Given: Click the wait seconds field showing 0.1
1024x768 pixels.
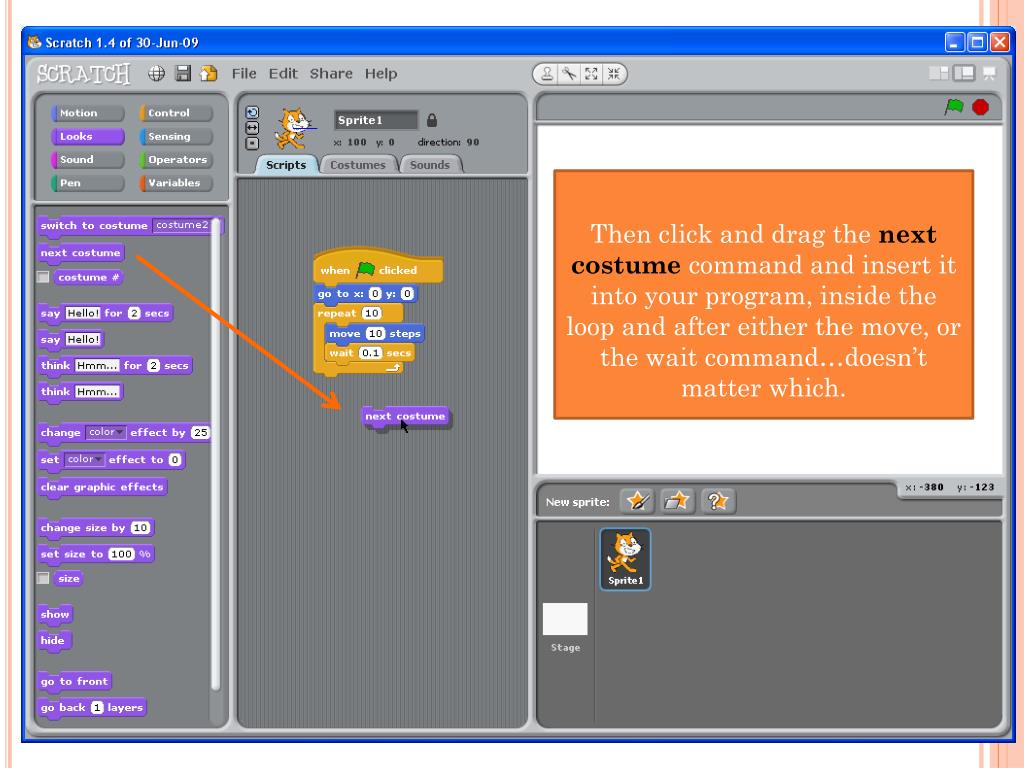Looking at the screenshot, I should pyautogui.click(x=370, y=353).
